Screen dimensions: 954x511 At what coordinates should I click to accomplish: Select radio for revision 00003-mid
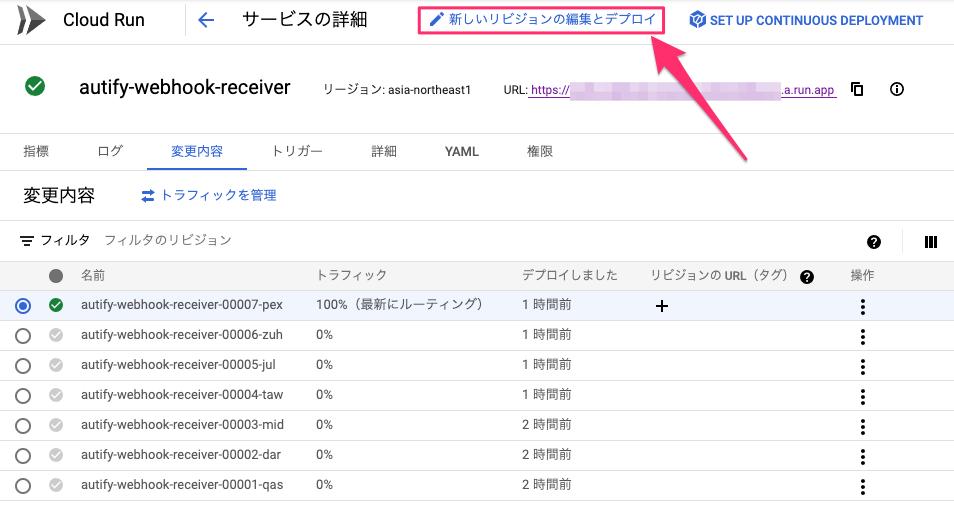23,426
